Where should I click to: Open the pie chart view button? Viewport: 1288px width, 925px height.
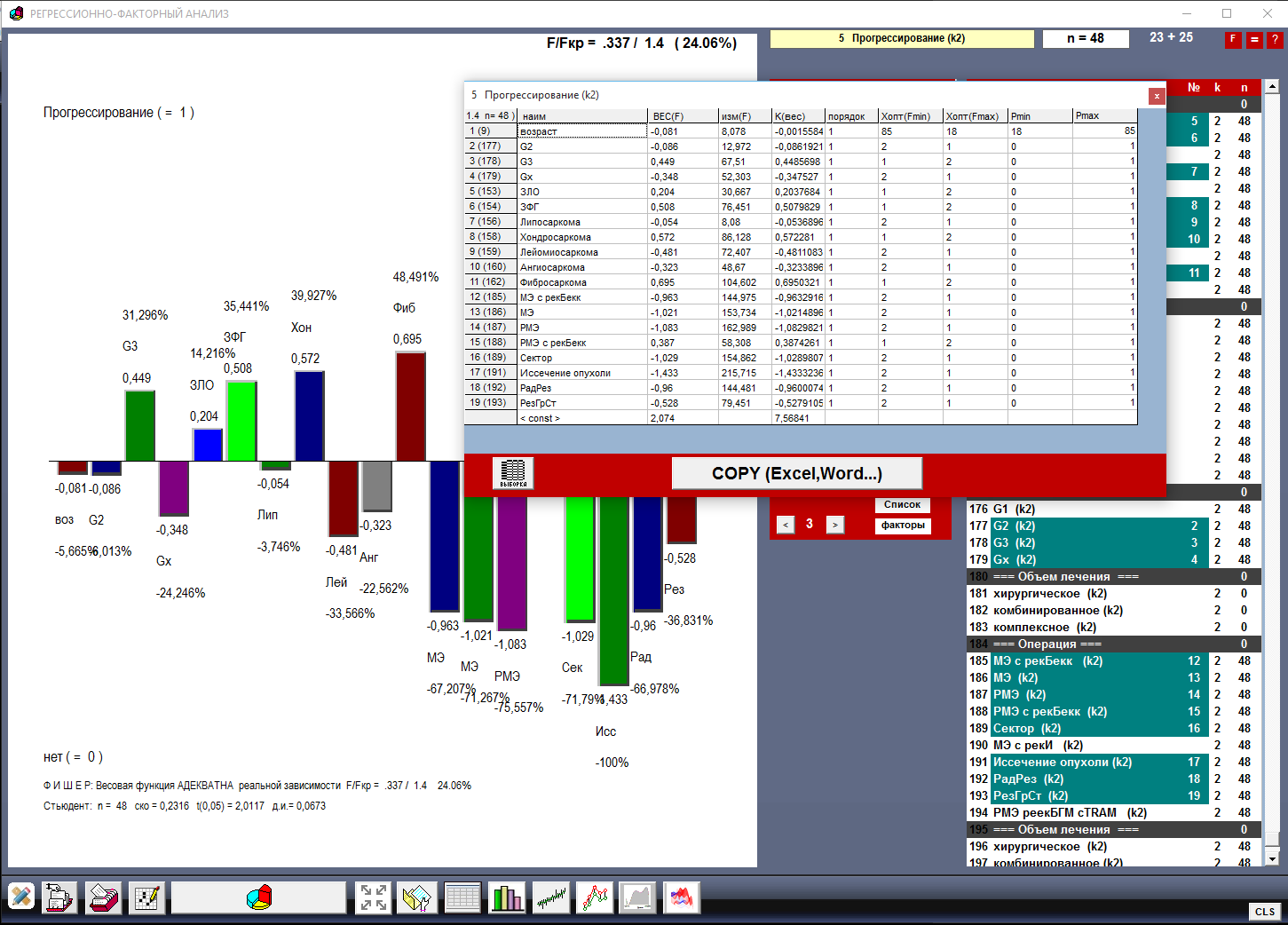(258, 897)
